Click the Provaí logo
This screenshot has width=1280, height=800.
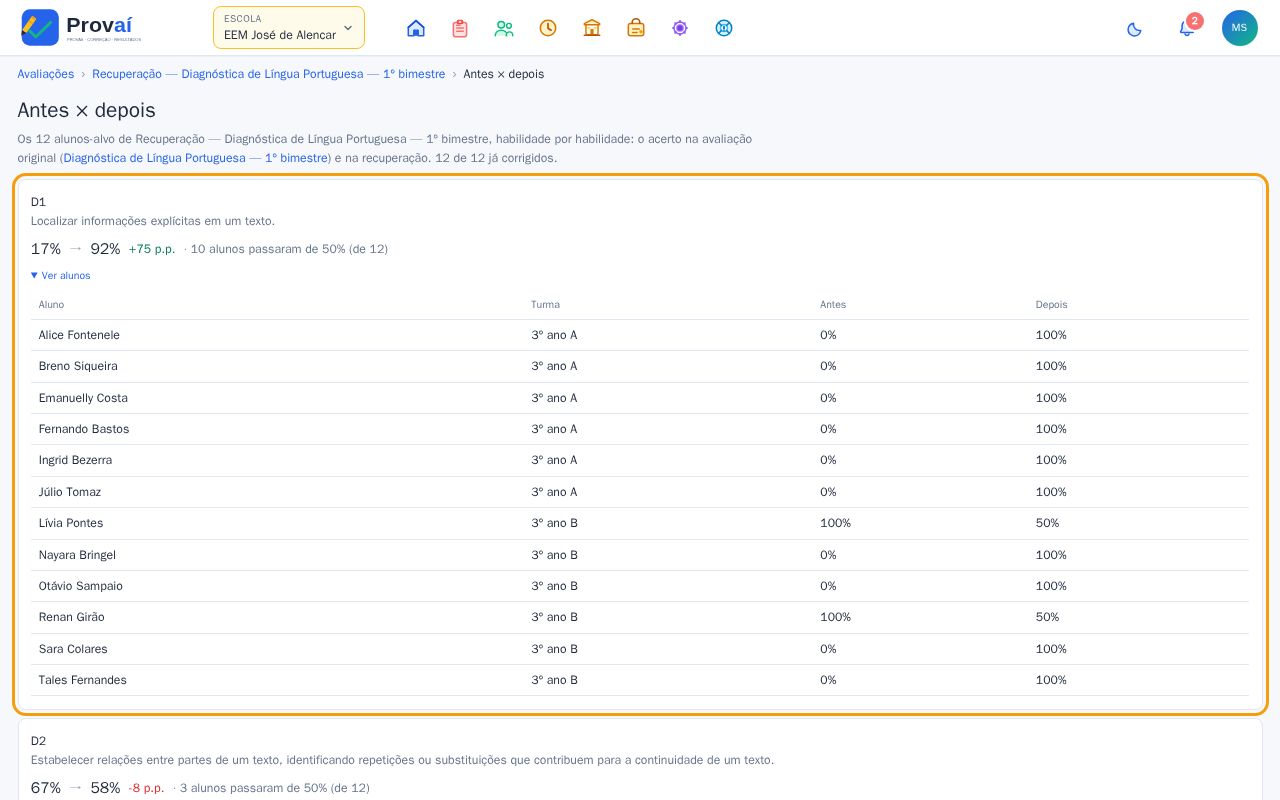click(82, 27)
